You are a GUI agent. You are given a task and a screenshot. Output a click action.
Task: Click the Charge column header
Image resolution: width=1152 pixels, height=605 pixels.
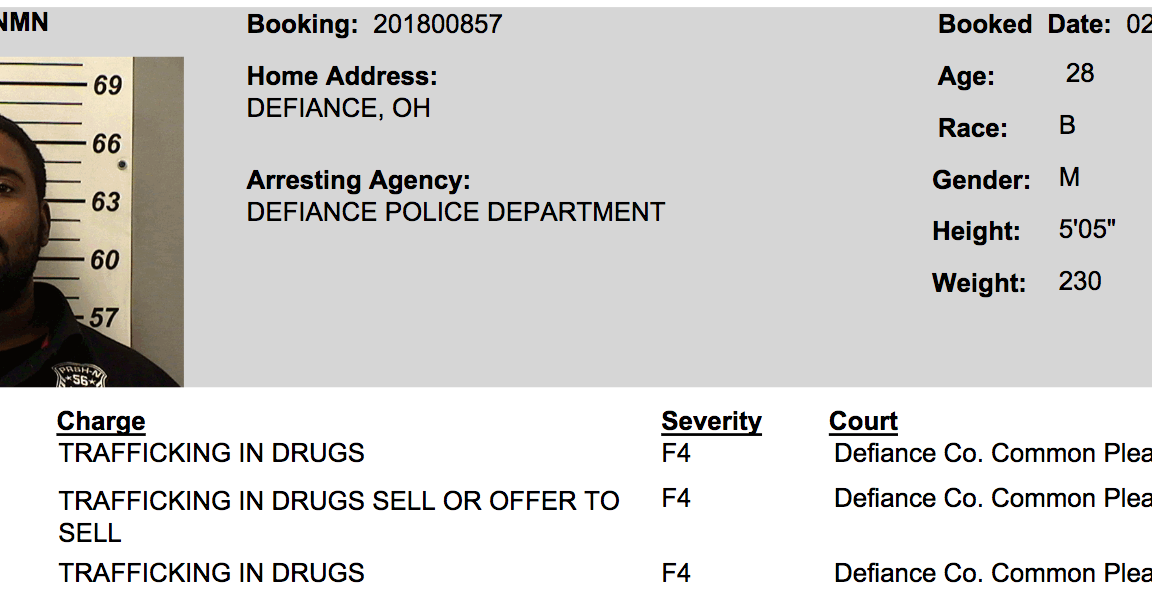pos(101,421)
